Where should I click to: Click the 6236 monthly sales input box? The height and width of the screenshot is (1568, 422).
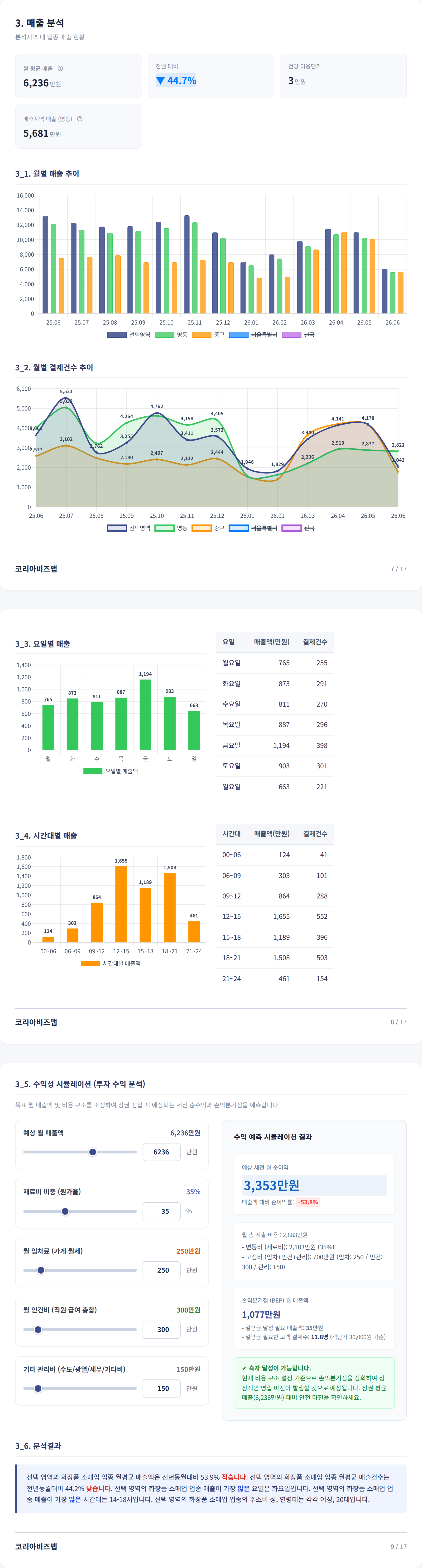161,1152
